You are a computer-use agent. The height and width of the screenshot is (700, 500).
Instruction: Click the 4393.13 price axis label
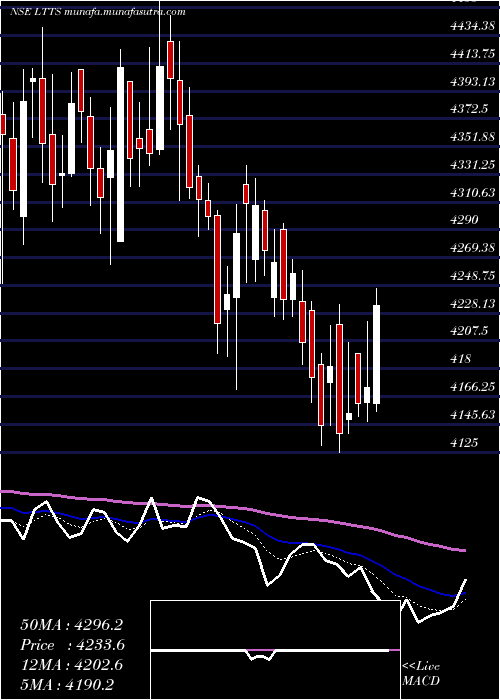(x=473, y=82)
